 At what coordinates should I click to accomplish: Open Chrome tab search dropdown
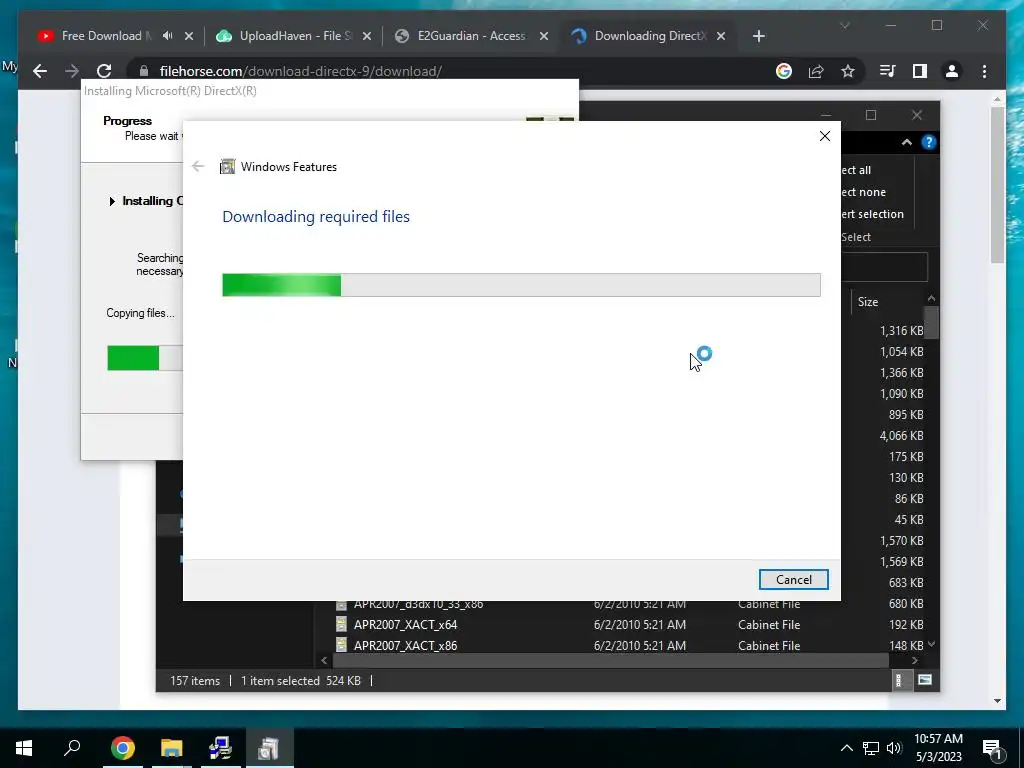845,25
